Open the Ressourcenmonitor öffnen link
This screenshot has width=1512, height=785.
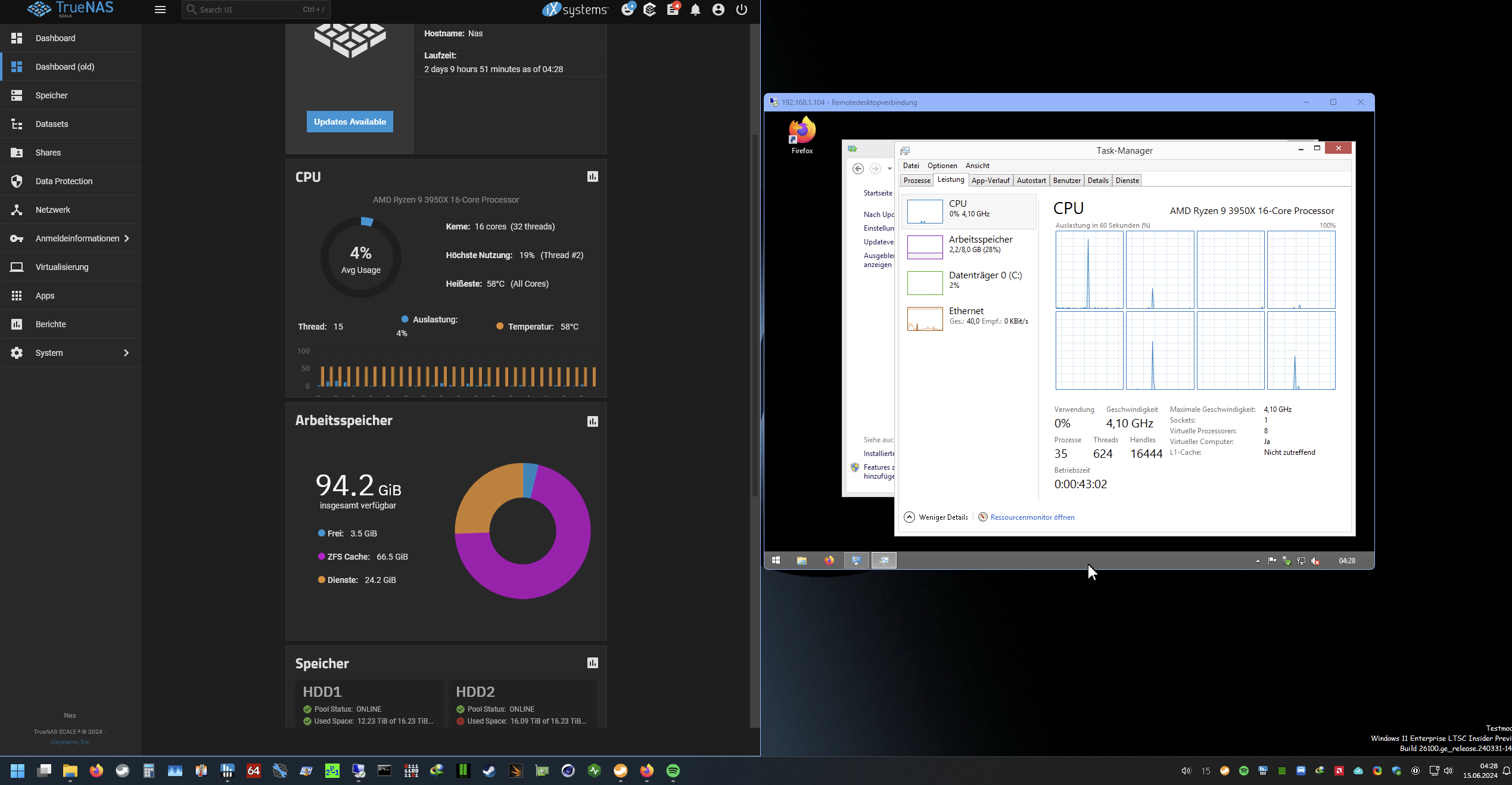point(1032,517)
